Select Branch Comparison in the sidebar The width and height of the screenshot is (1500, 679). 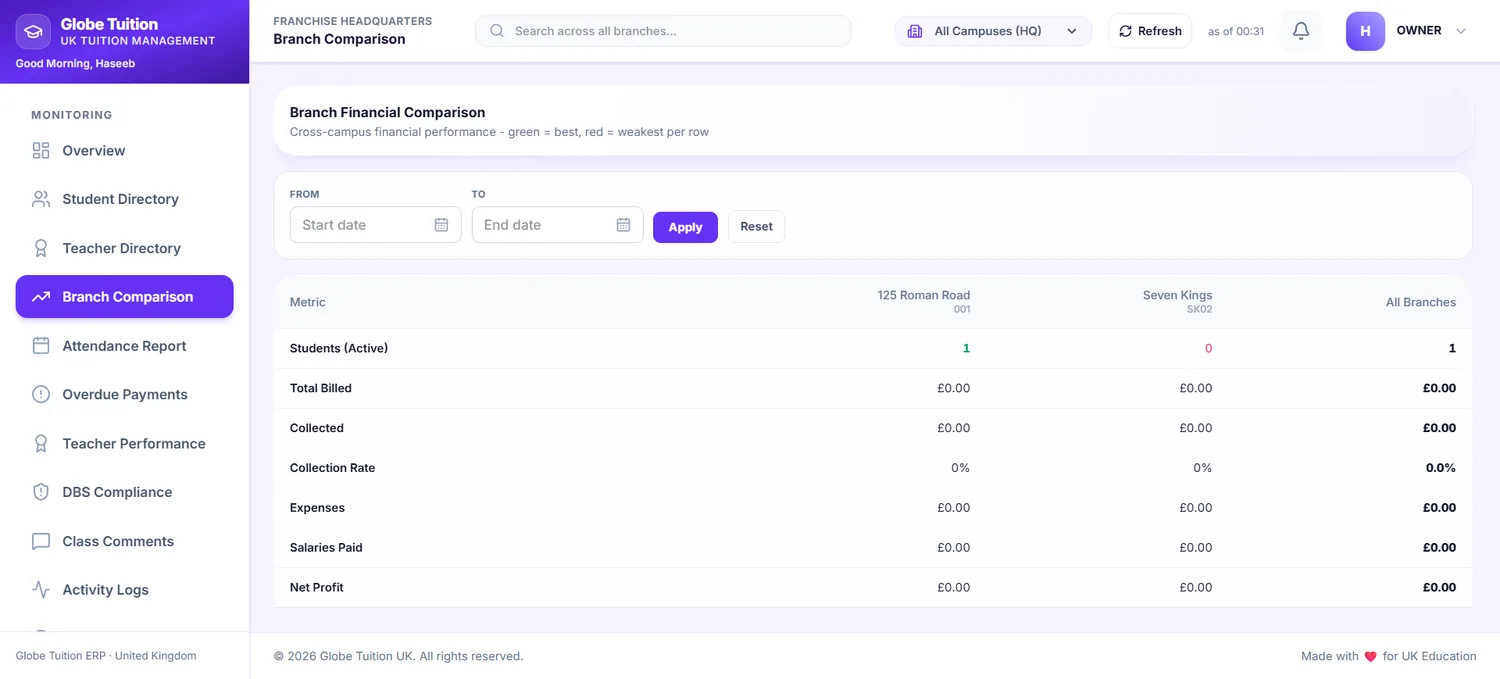click(125, 297)
